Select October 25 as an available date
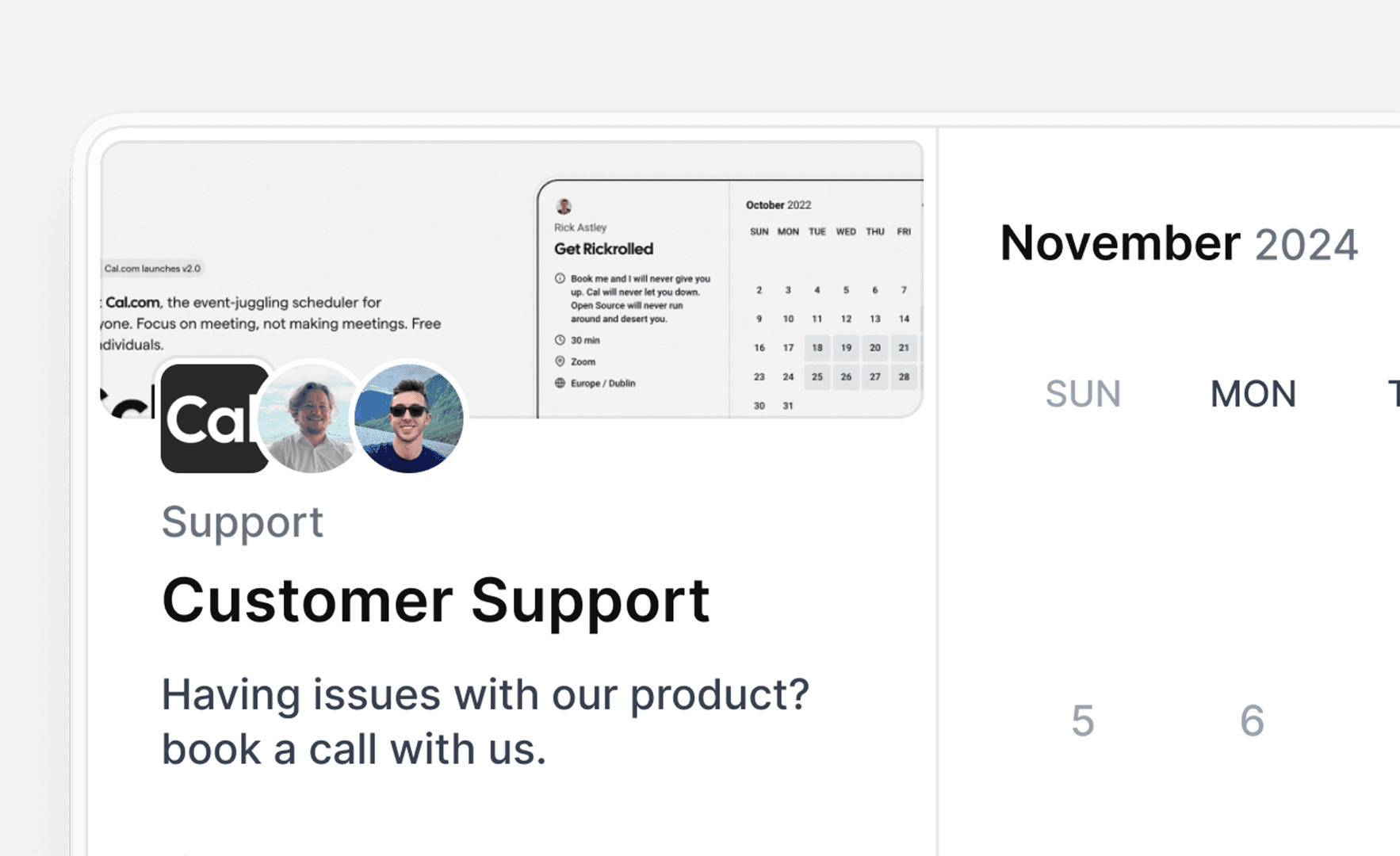The width and height of the screenshot is (1400, 856). [817, 376]
